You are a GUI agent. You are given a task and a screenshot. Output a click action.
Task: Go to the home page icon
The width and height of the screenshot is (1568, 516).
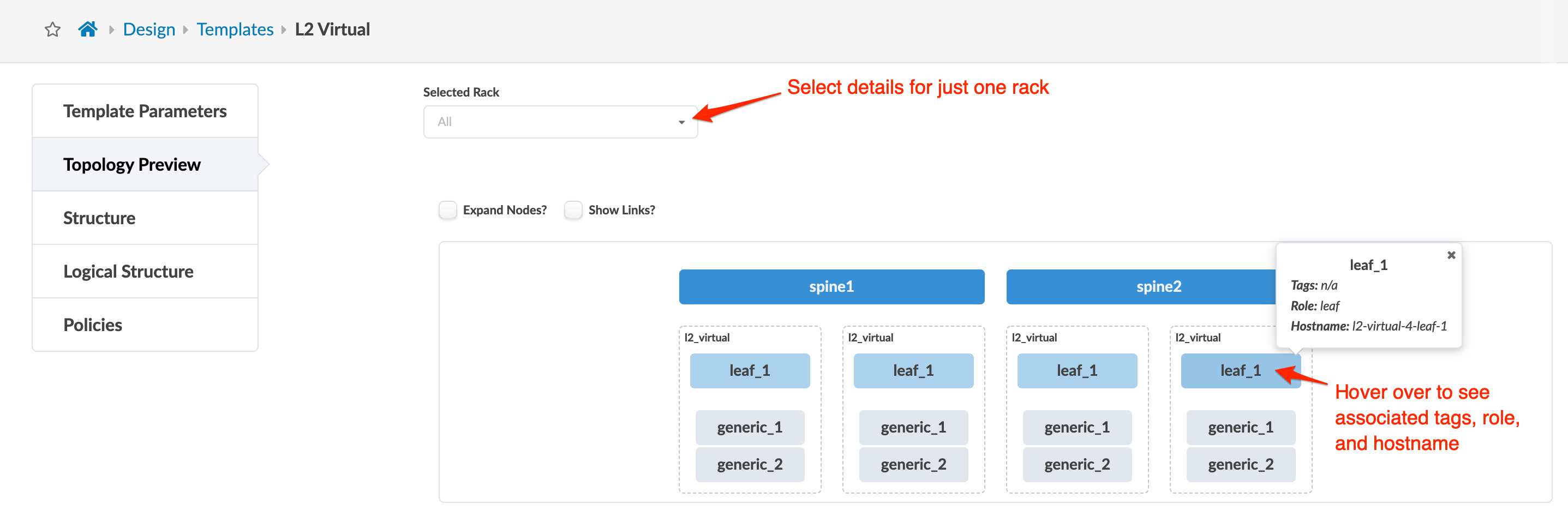(88, 29)
